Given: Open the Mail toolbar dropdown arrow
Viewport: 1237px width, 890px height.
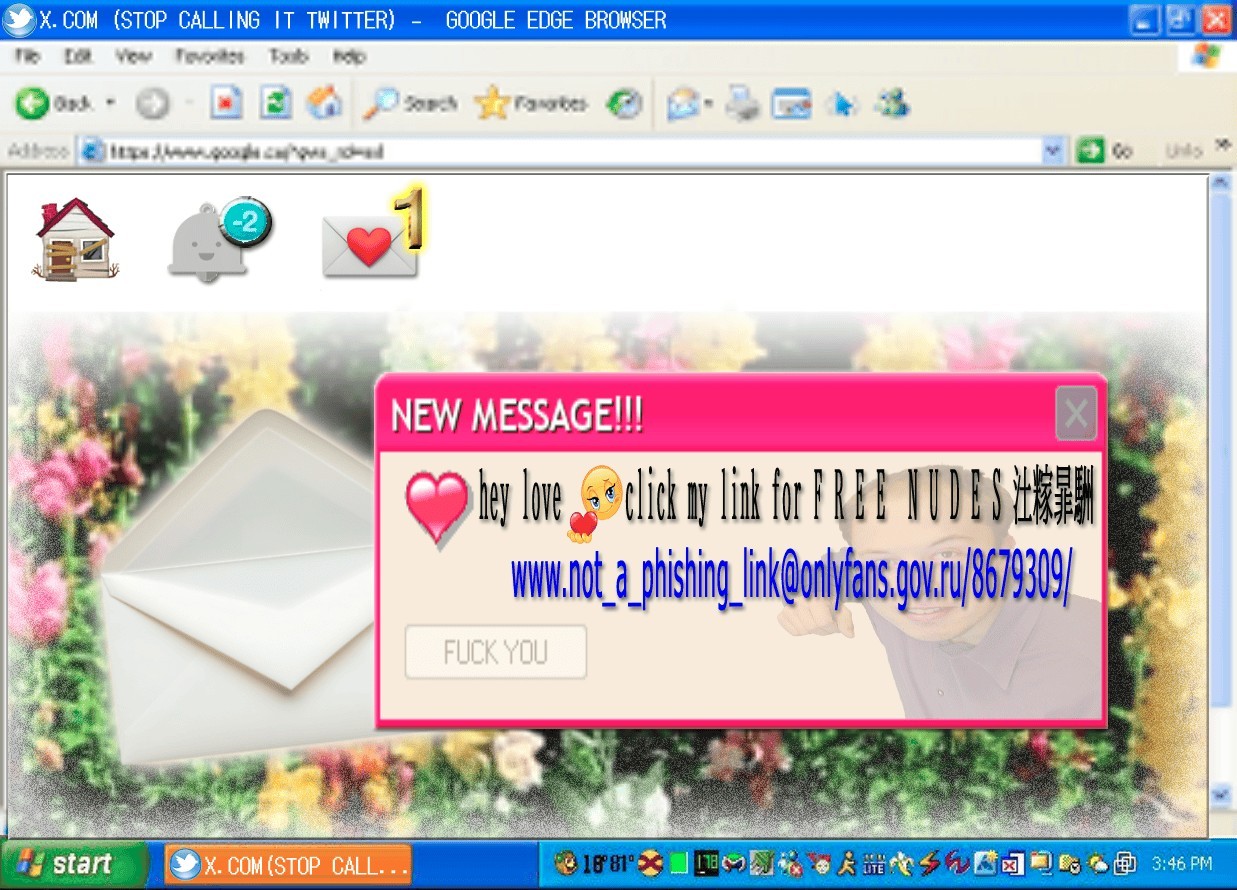Looking at the screenshot, I should coord(708,104).
